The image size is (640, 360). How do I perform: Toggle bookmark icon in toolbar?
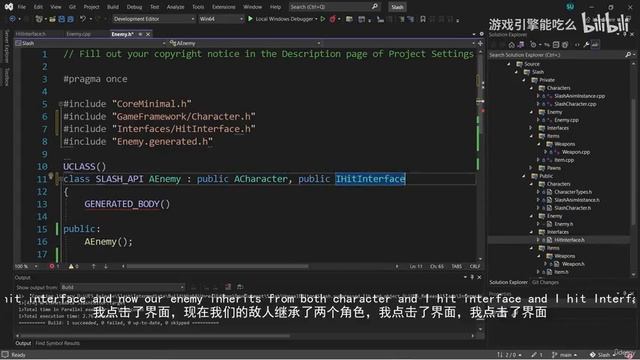(x=423, y=19)
